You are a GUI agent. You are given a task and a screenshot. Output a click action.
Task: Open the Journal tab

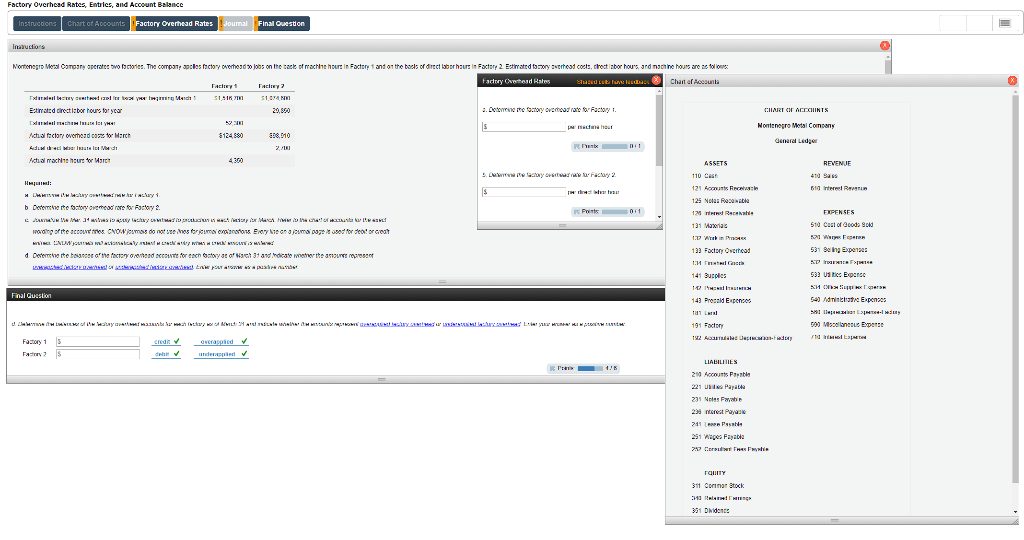pyautogui.click(x=236, y=24)
